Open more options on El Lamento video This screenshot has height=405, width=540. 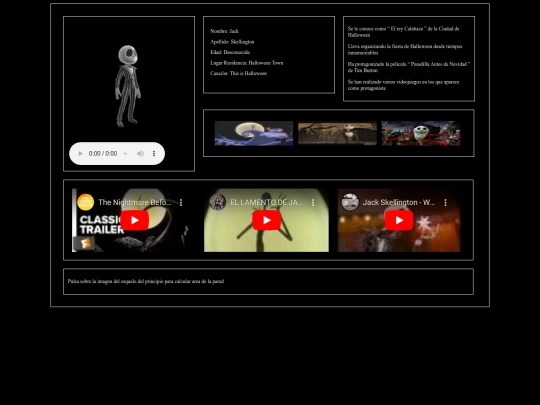coord(313,202)
